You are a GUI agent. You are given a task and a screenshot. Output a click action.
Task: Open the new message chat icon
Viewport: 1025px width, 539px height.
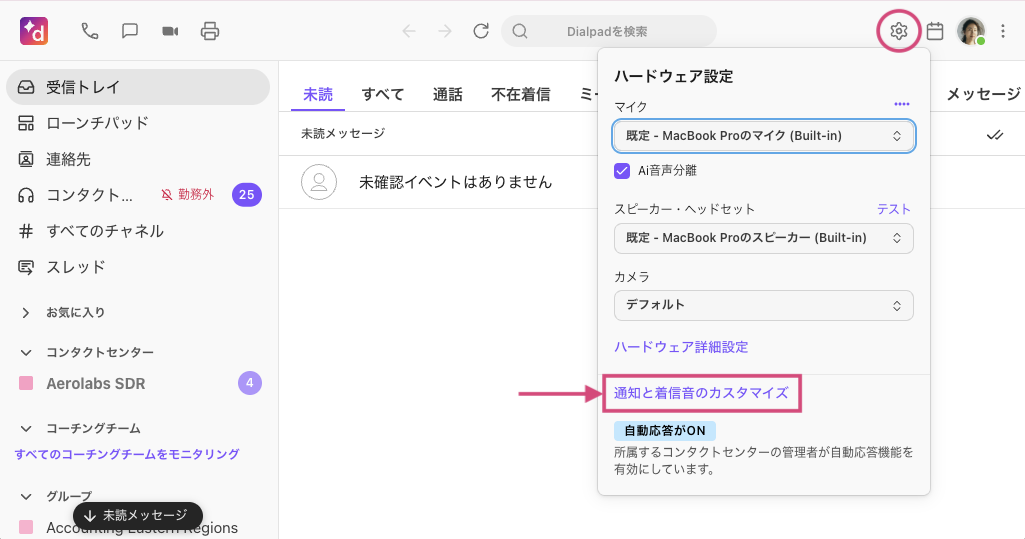pyautogui.click(x=130, y=31)
